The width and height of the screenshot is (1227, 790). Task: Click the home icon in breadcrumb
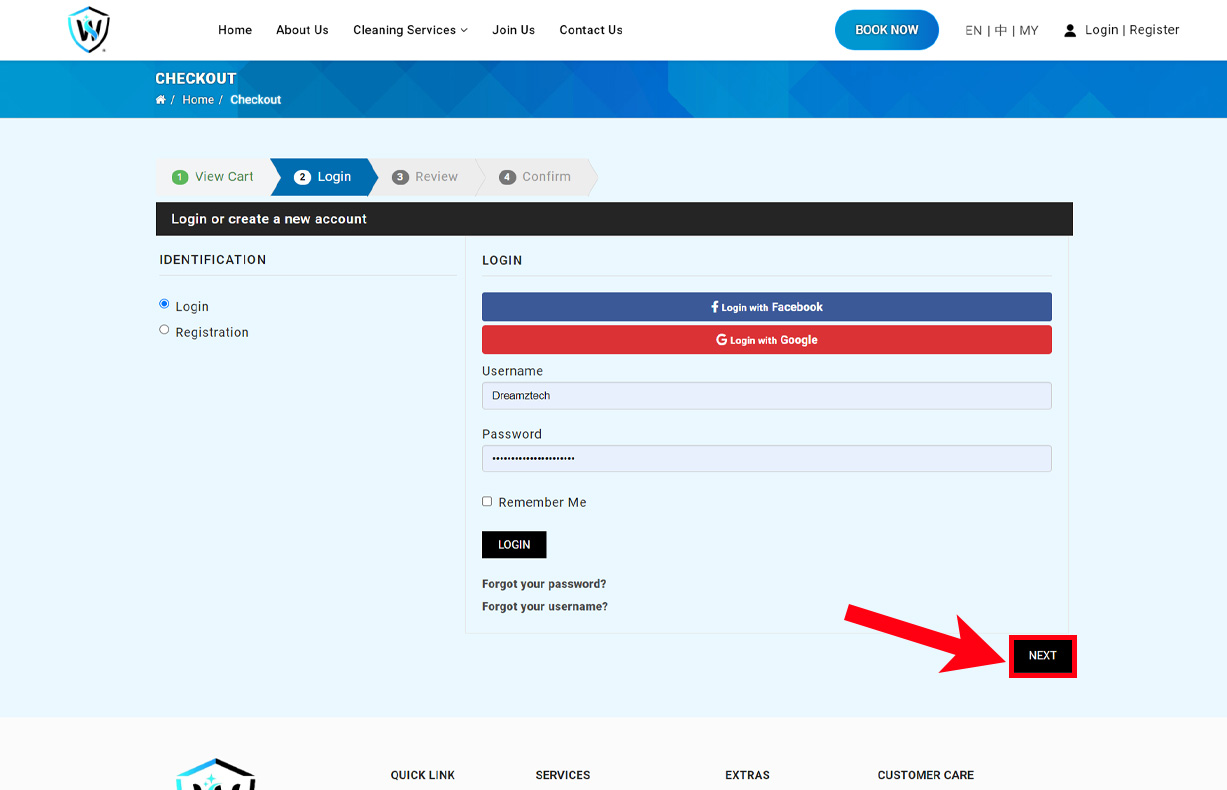click(x=160, y=100)
